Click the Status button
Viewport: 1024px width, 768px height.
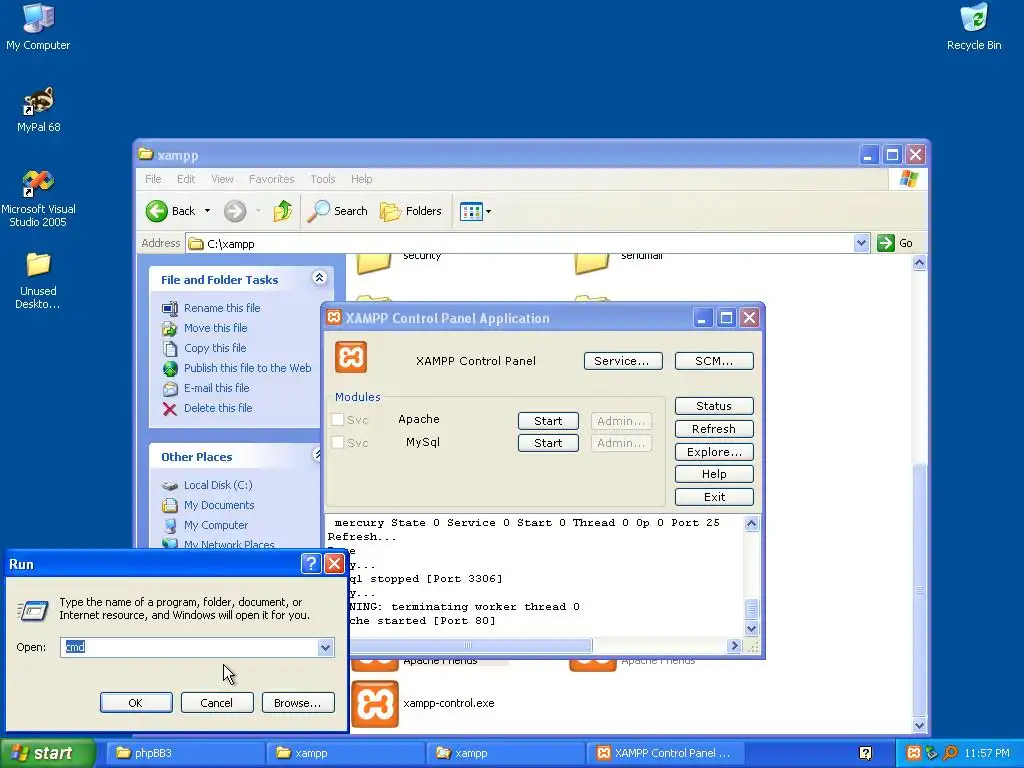tap(714, 406)
